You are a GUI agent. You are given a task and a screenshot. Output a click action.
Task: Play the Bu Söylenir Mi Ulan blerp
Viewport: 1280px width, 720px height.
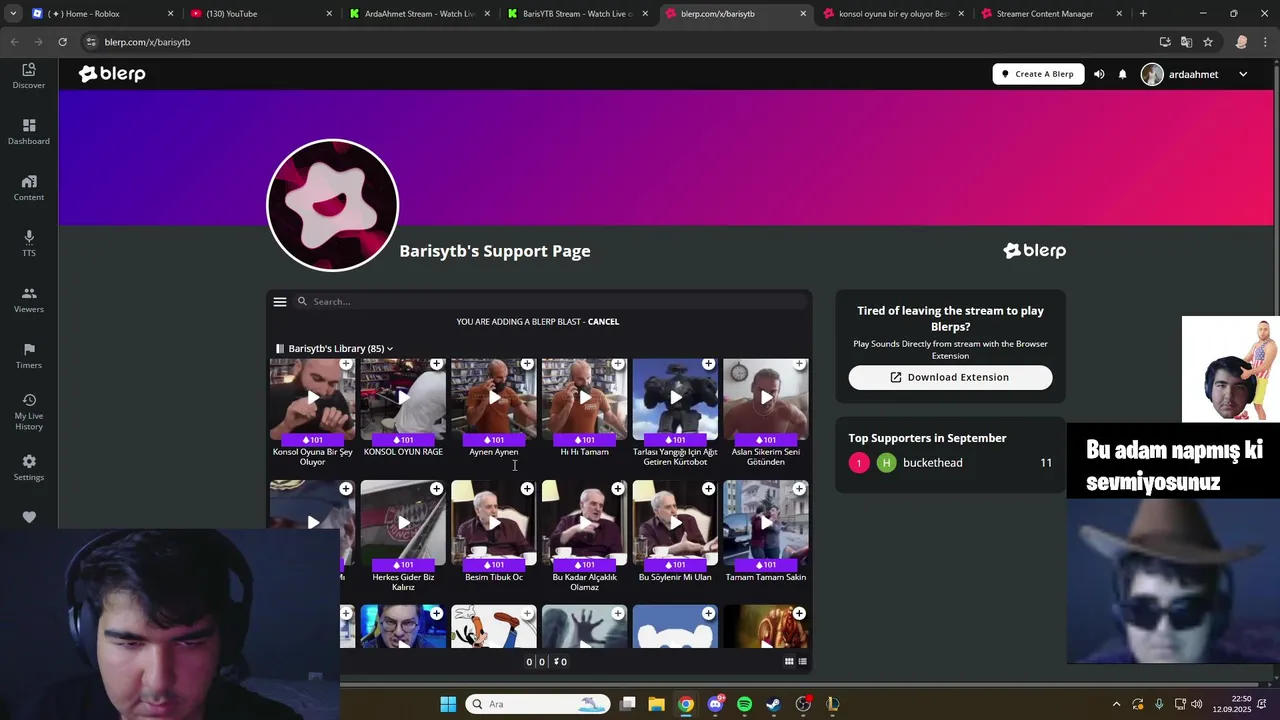point(675,522)
